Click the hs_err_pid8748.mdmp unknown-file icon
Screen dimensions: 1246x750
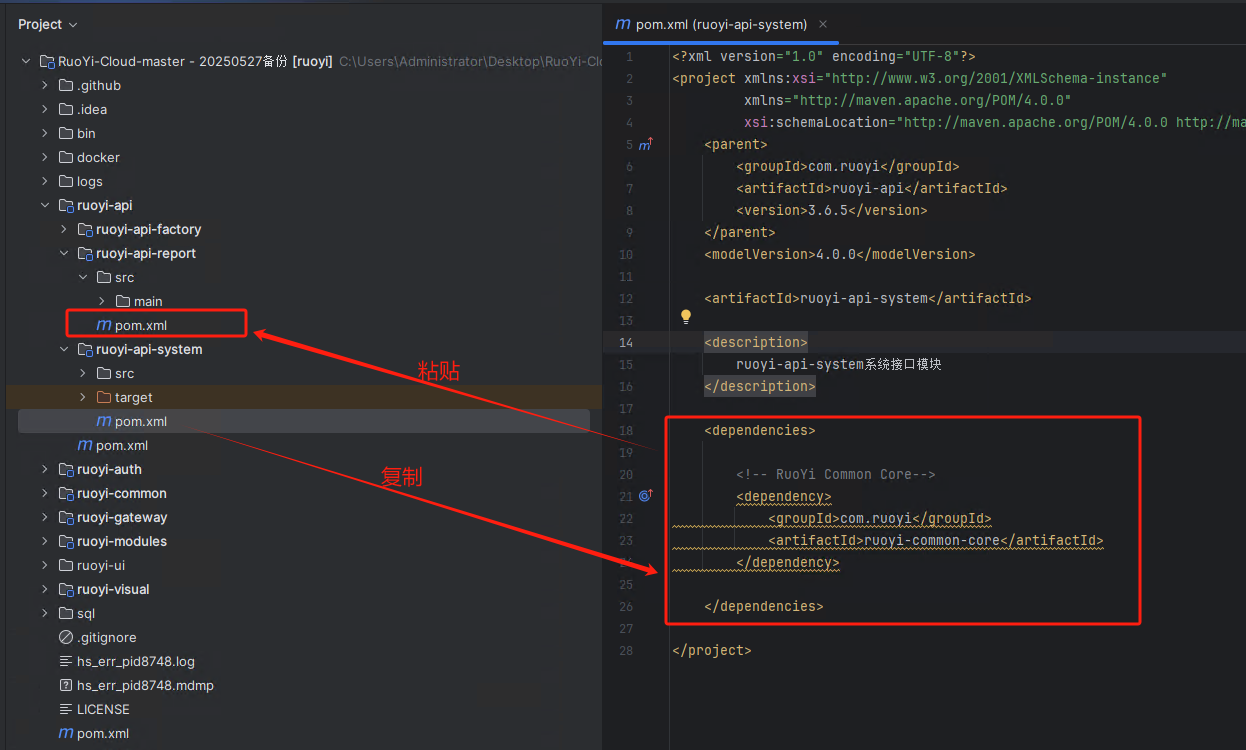pos(66,685)
